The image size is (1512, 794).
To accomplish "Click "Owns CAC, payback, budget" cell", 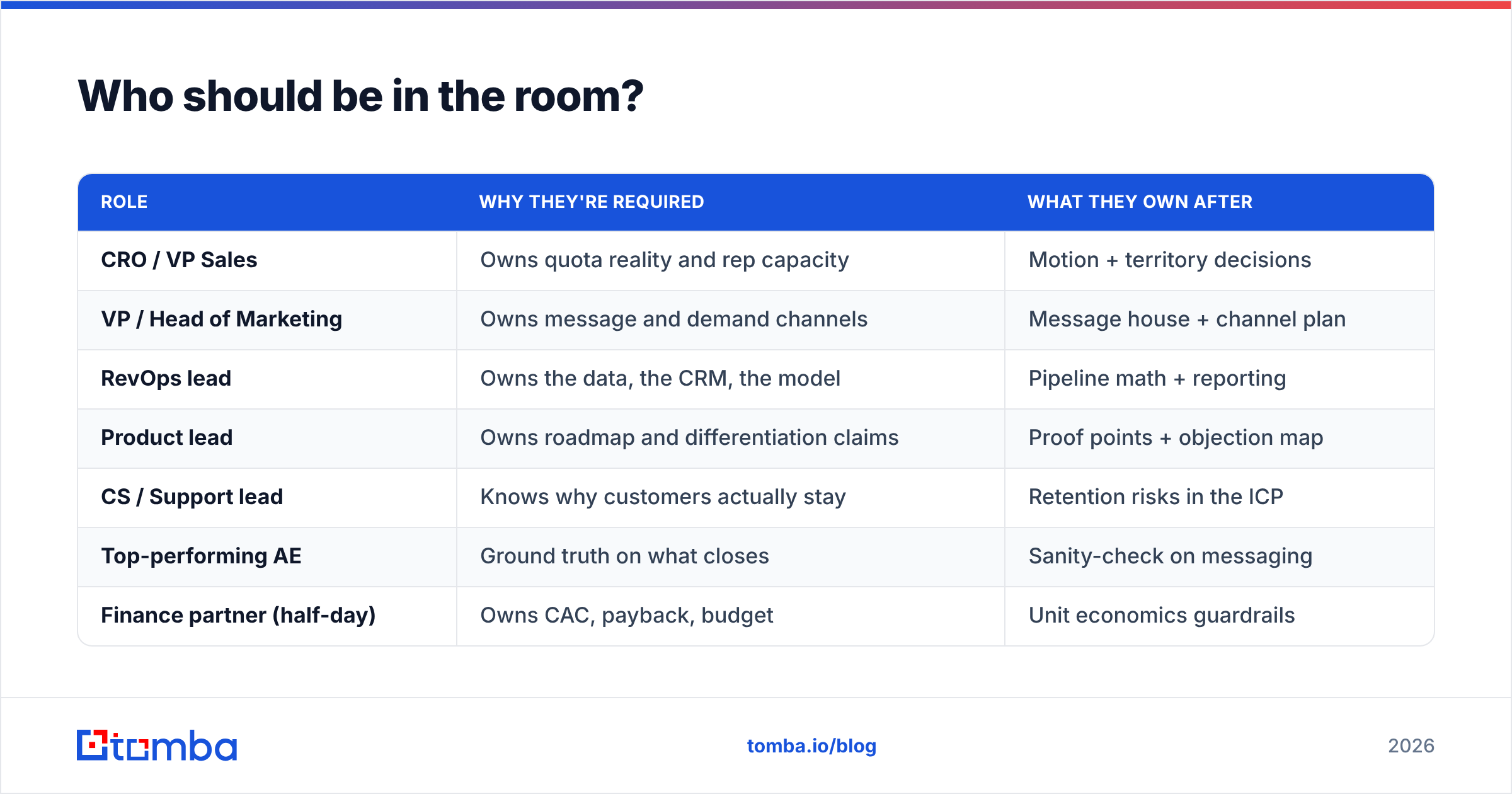I will pos(731,616).
